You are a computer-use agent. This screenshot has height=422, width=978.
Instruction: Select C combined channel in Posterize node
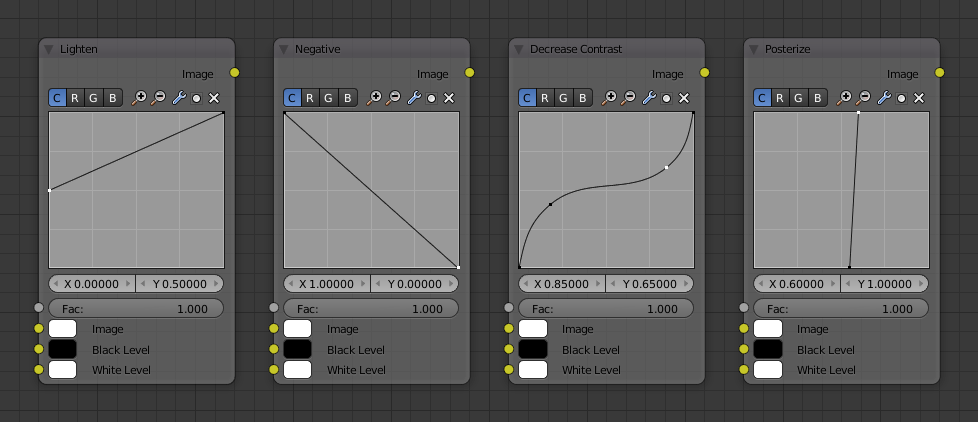point(762,98)
